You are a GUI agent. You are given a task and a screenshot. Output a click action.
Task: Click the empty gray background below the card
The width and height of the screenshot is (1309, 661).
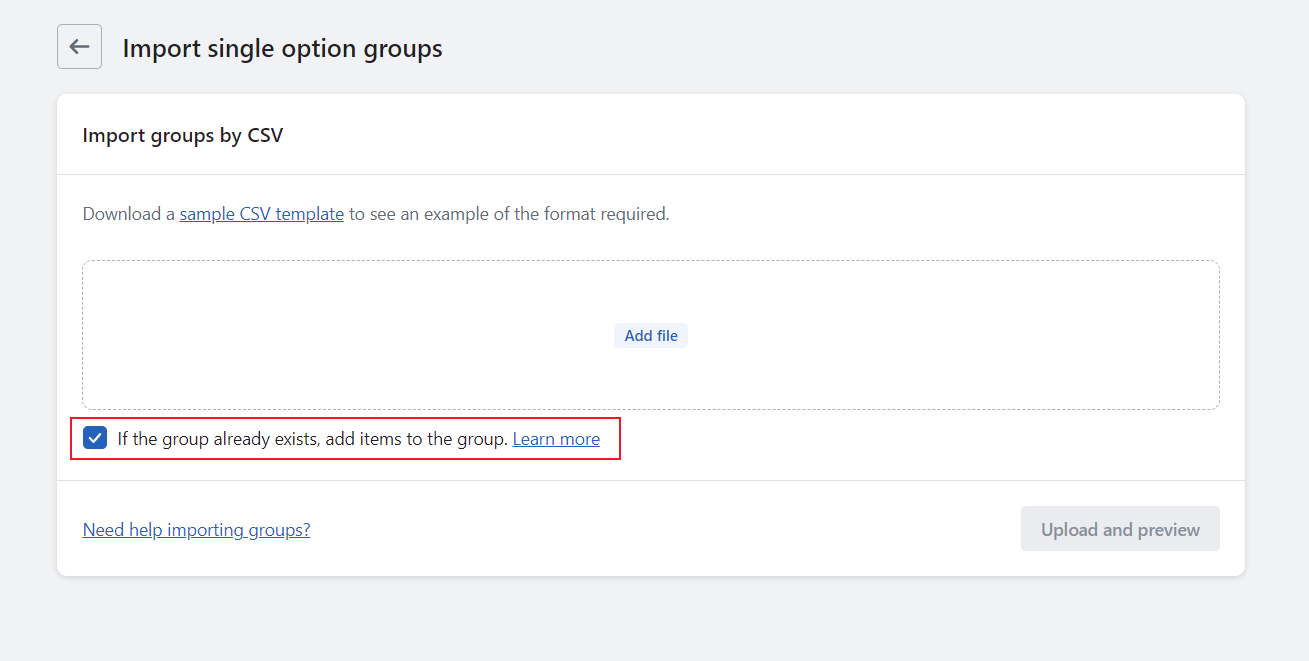650,620
